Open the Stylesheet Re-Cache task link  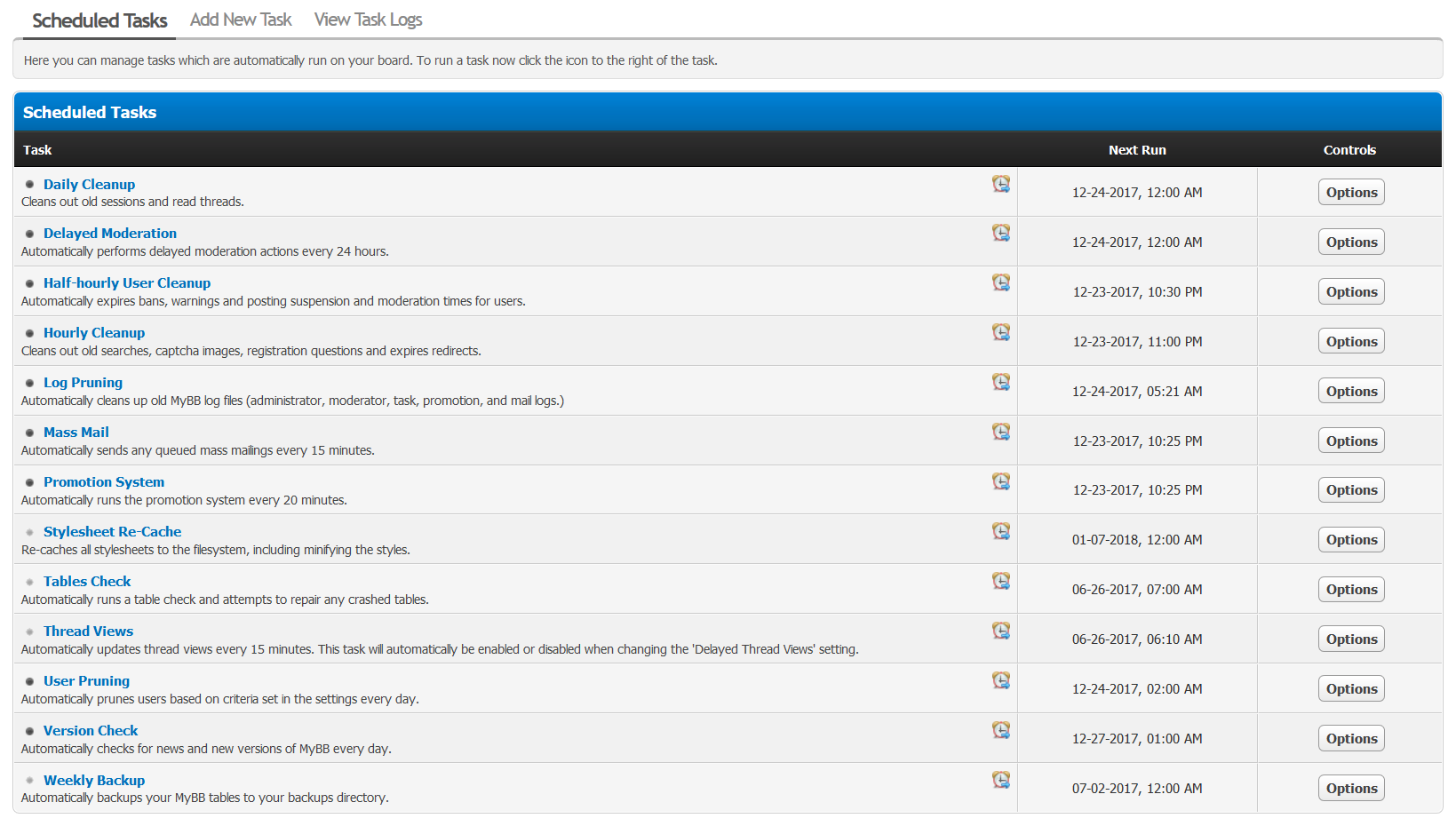point(112,532)
